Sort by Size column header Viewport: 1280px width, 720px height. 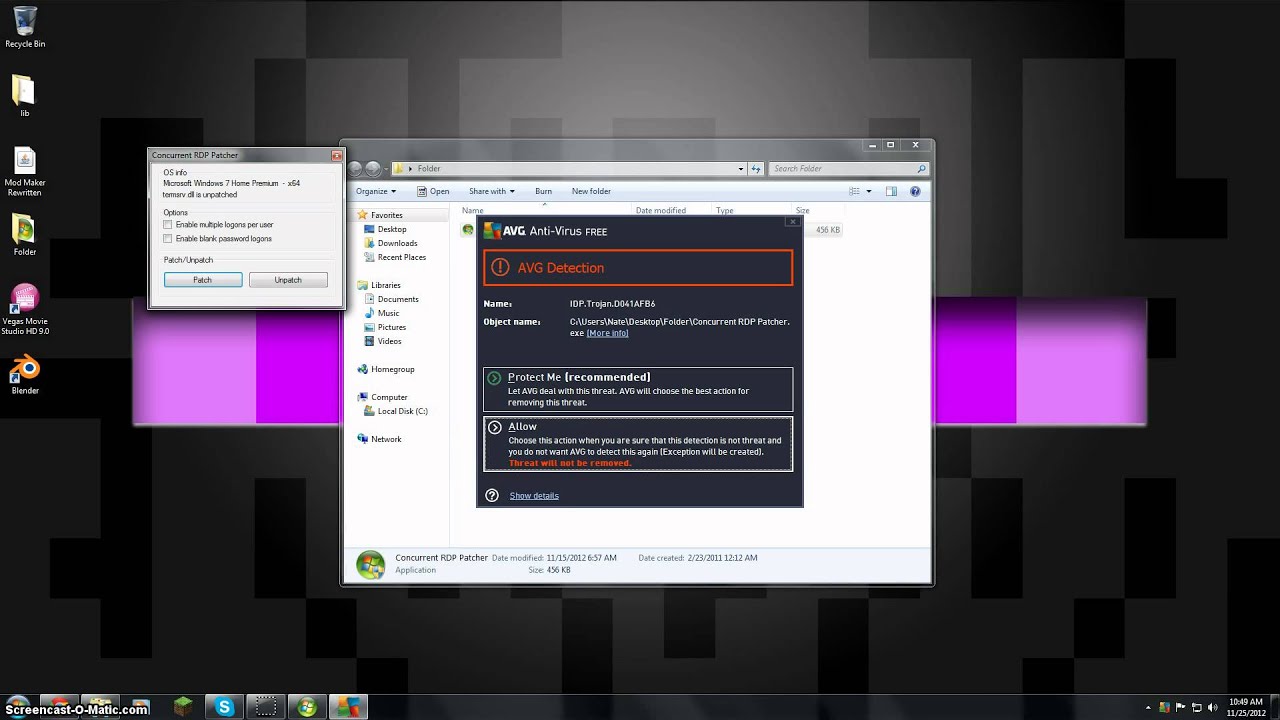(x=802, y=211)
